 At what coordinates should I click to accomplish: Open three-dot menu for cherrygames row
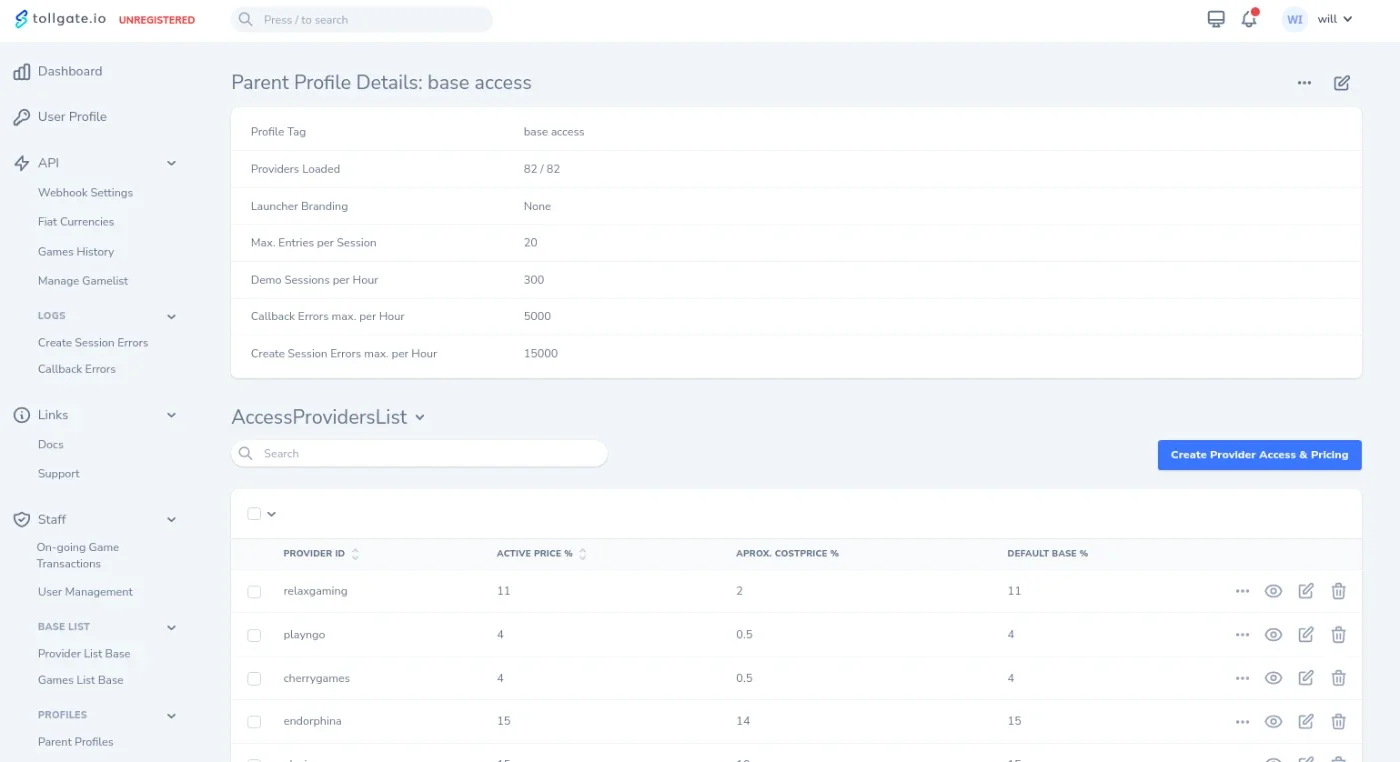point(1242,678)
